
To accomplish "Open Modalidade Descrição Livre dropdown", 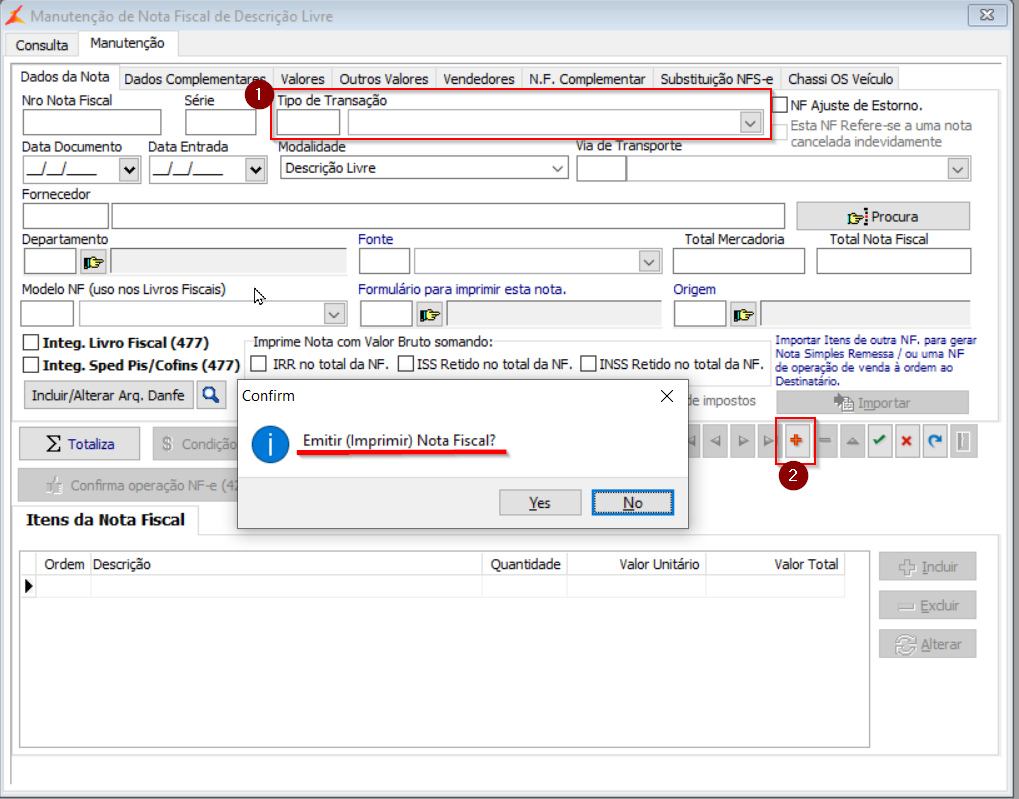I will pos(557,168).
